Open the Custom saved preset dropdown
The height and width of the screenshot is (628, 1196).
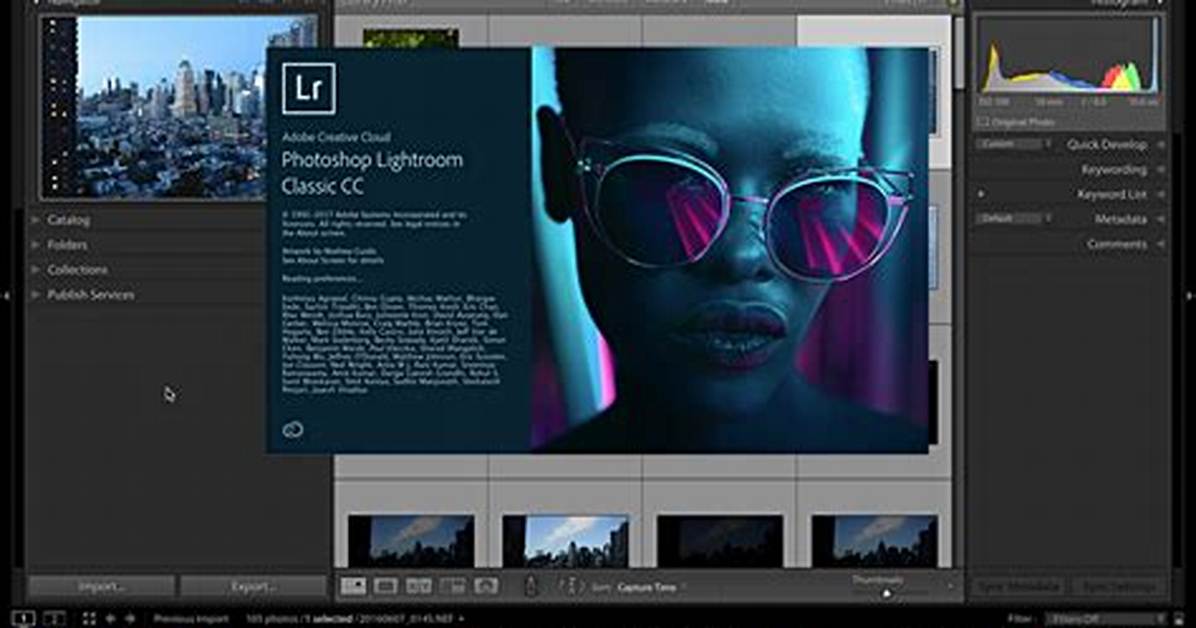[x=1014, y=143]
